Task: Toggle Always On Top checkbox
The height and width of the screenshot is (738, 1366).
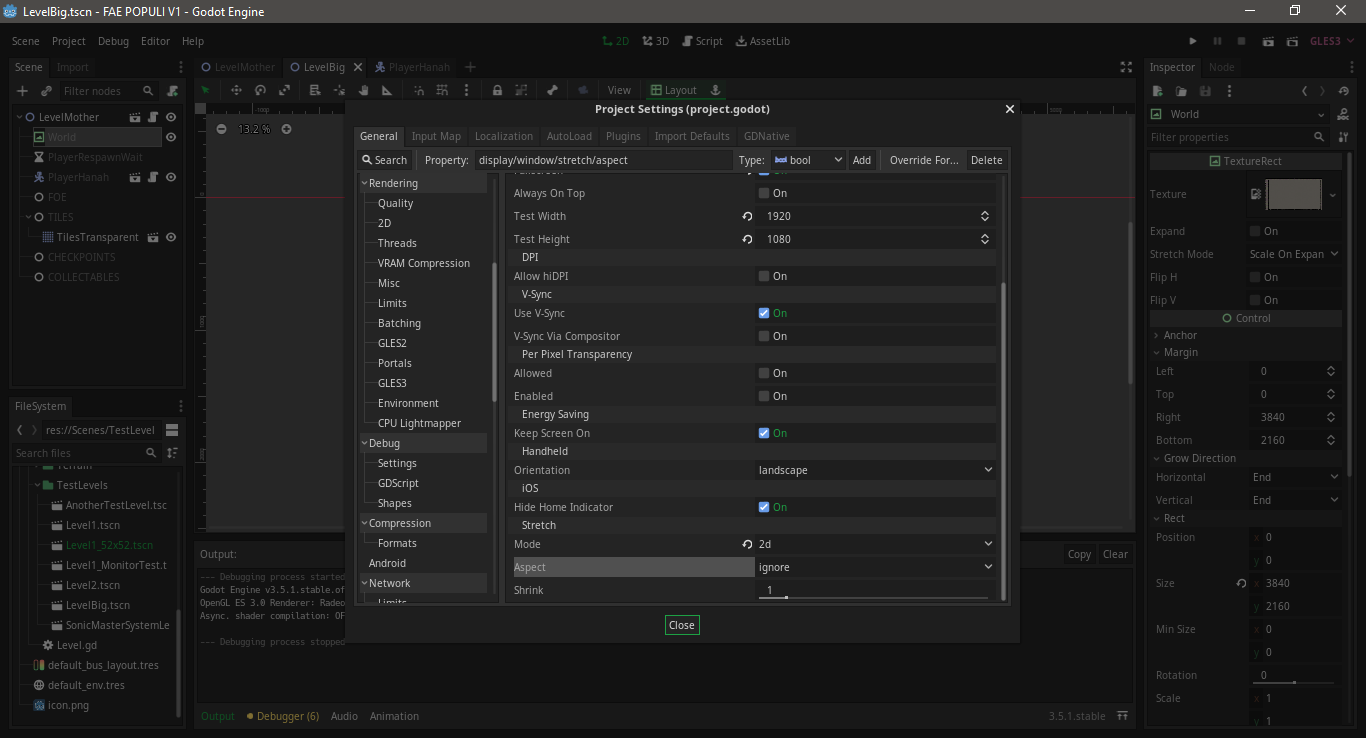Action: [764, 193]
